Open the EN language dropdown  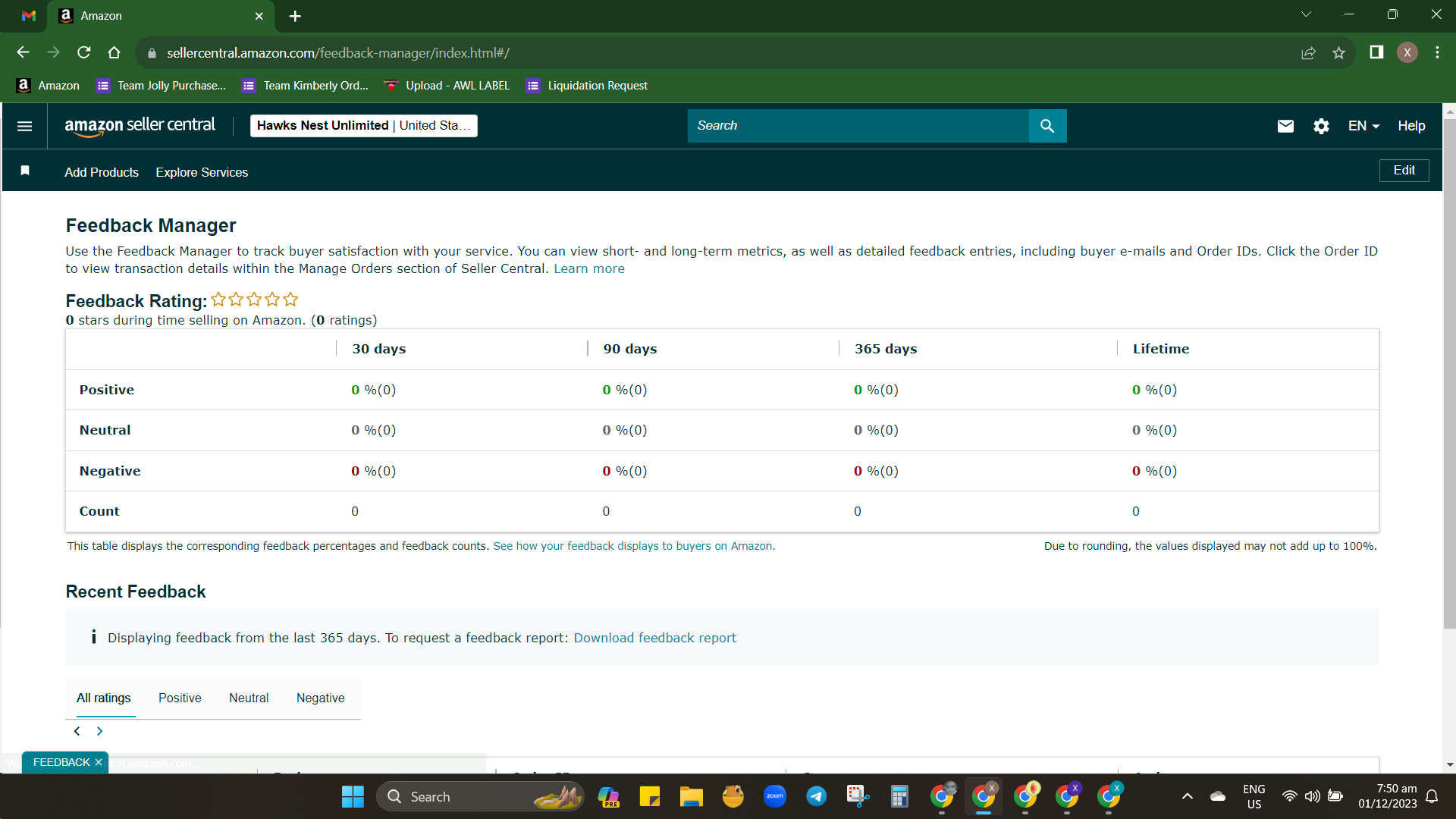click(x=1363, y=126)
